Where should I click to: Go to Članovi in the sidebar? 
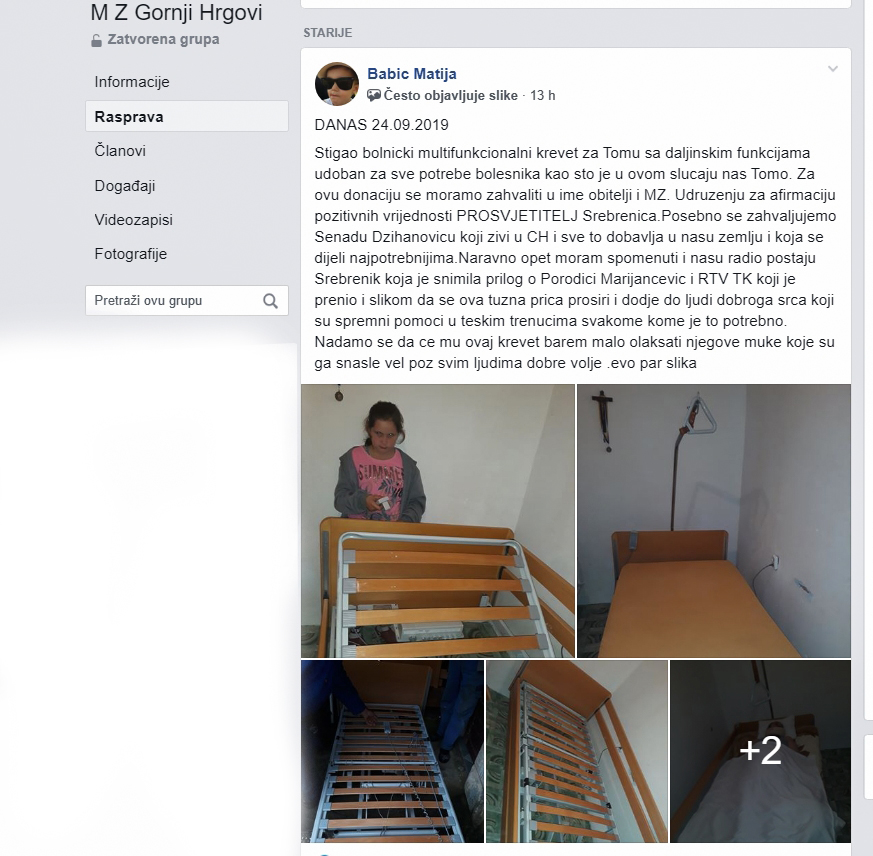coord(120,151)
